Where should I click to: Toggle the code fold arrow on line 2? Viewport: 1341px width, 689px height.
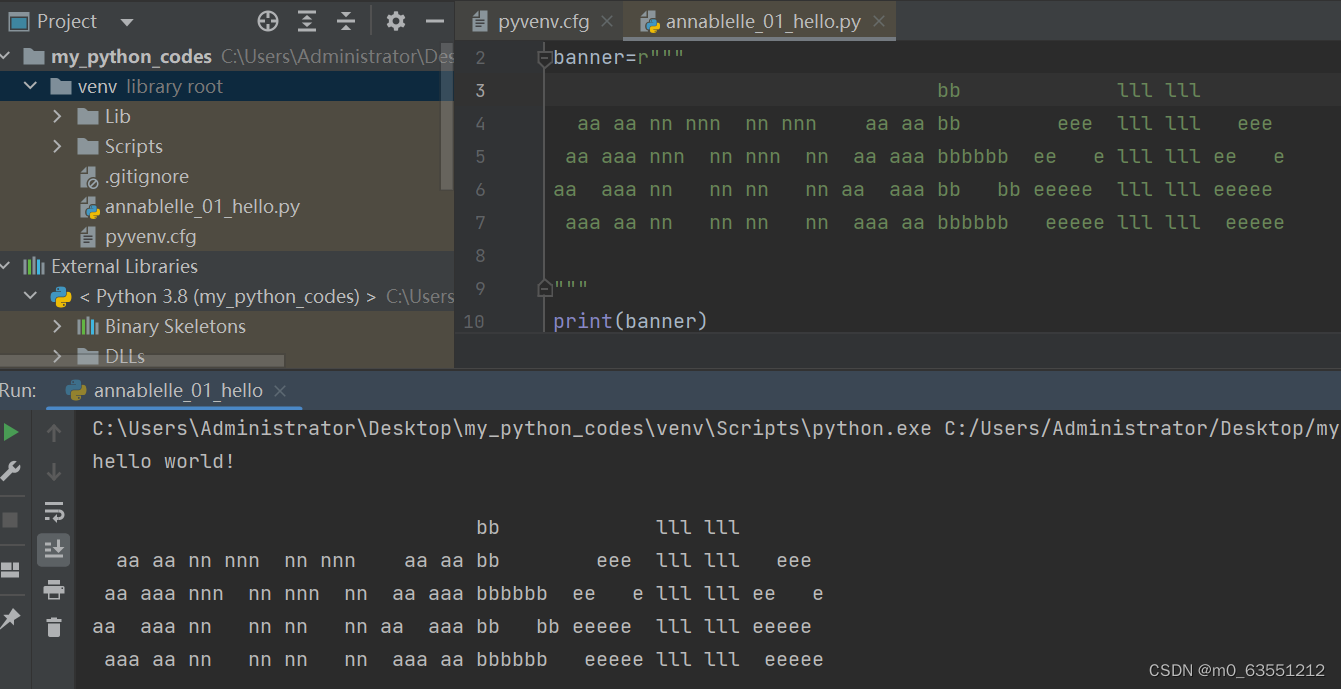pyautogui.click(x=543, y=57)
